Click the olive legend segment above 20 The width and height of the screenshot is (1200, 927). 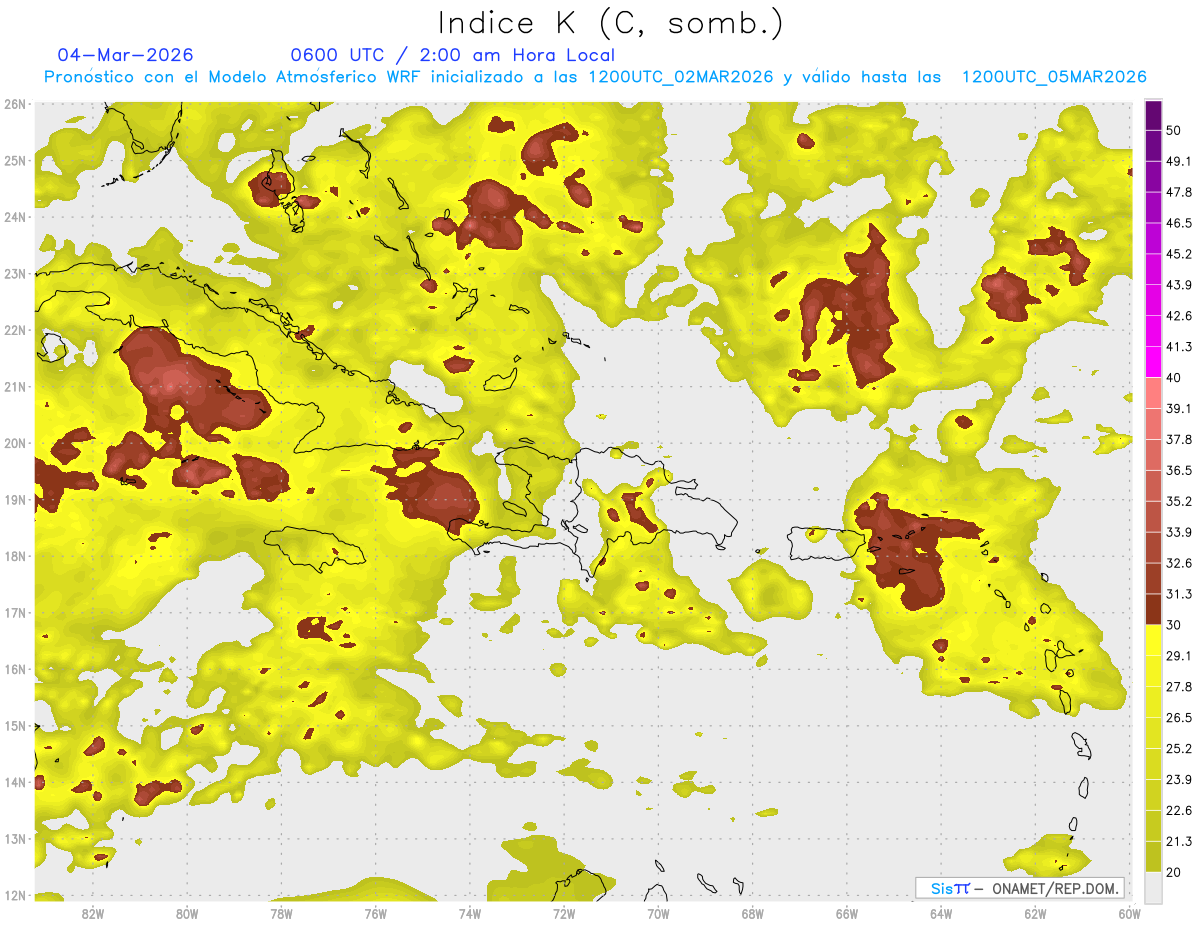(x=1153, y=856)
